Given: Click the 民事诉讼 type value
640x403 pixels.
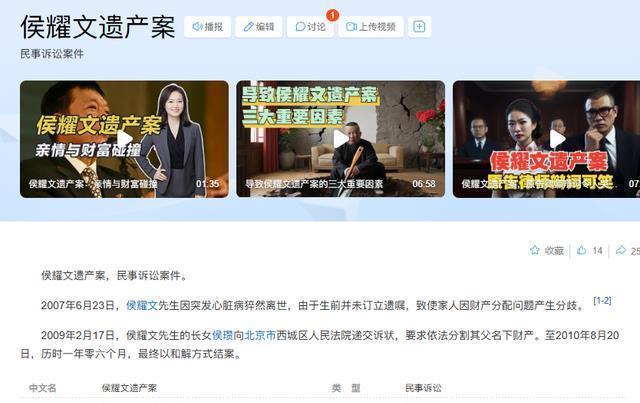Looking at the screenshot, I should point(423,388).
